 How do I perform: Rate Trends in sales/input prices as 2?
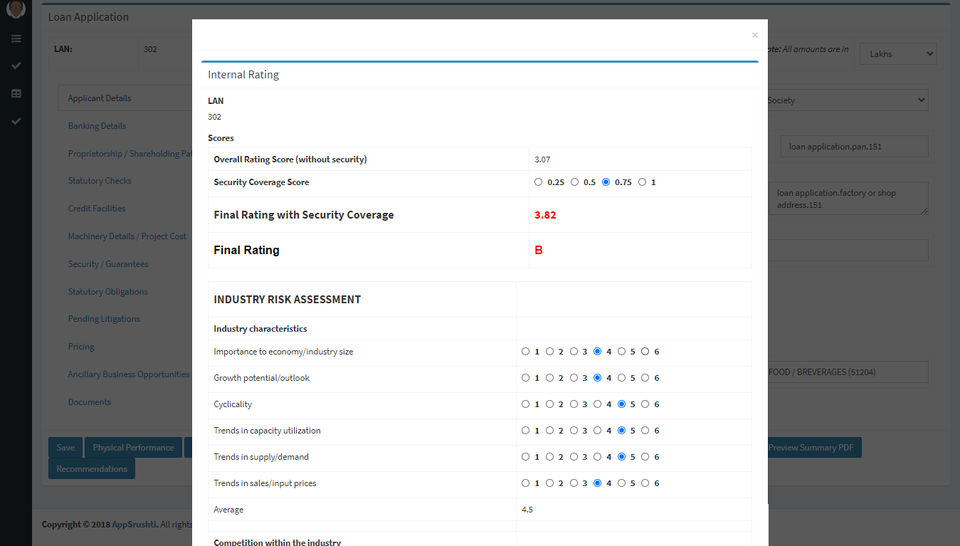point(550,483)
